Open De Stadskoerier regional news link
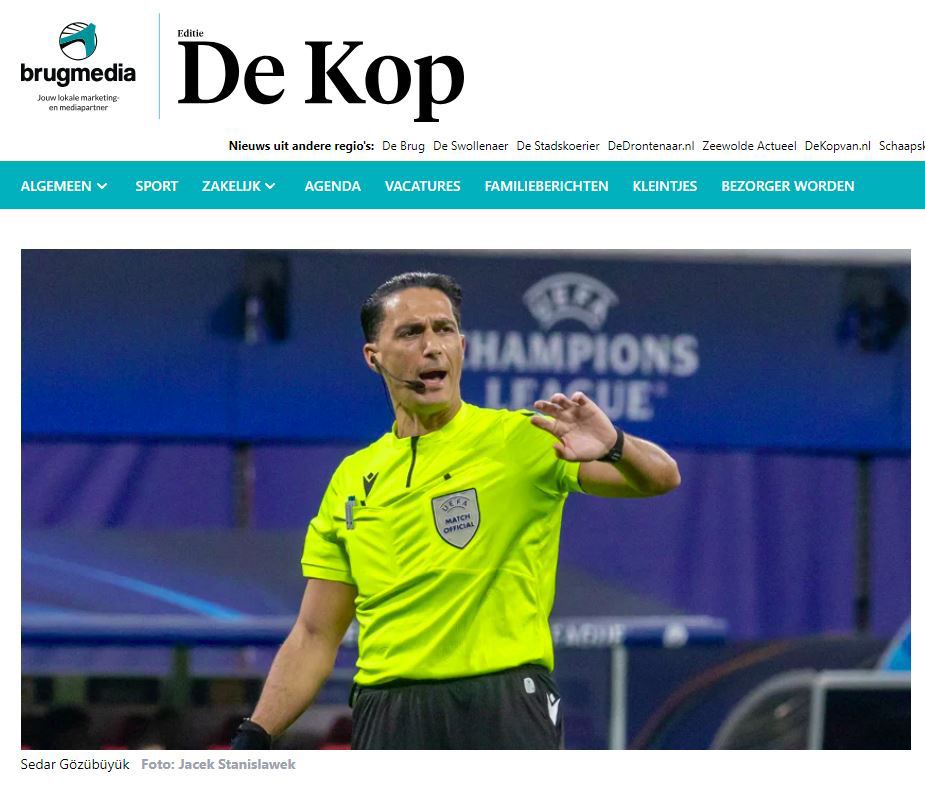Viewport: 925px width, 788px height. [x=557, y=146]
